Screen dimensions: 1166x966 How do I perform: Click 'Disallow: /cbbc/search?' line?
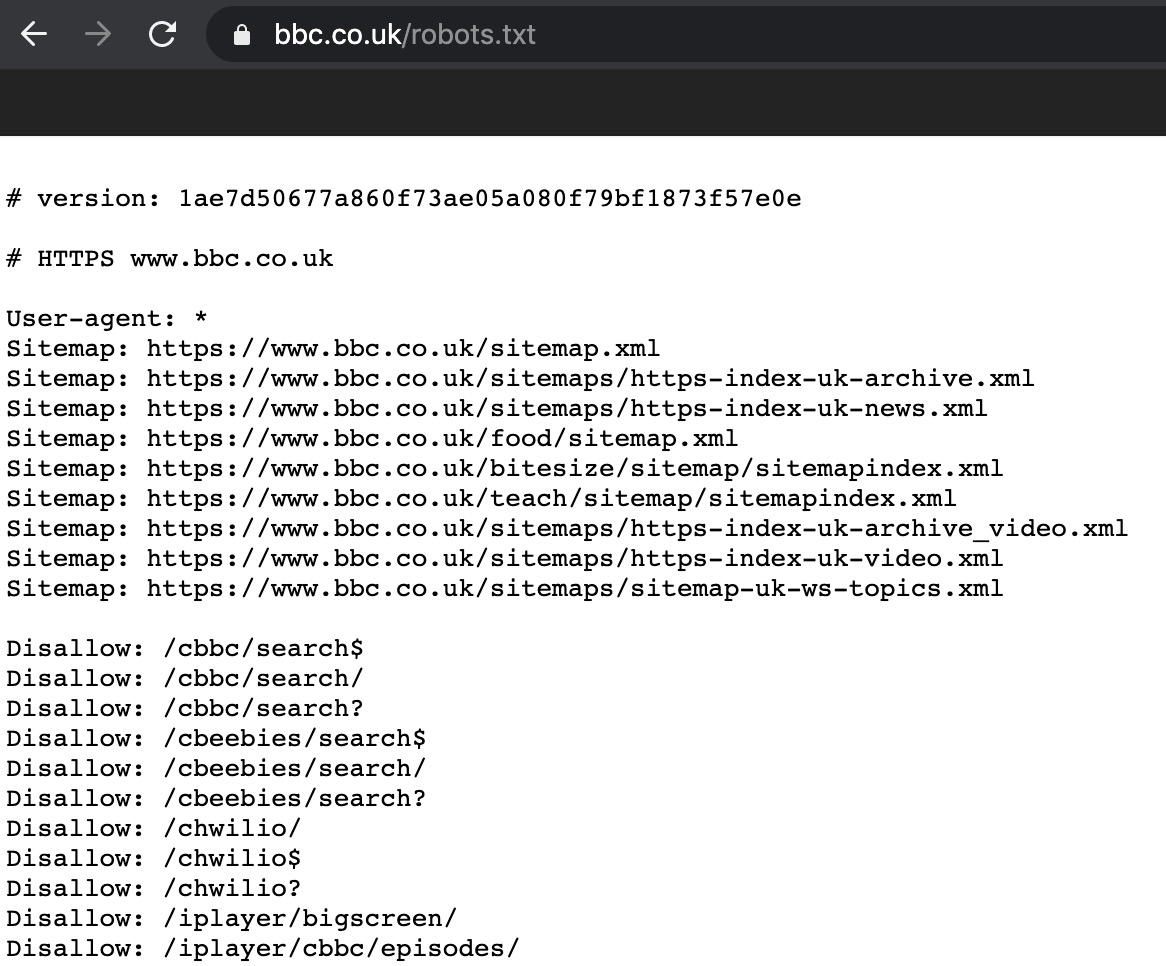pos(185,709)
